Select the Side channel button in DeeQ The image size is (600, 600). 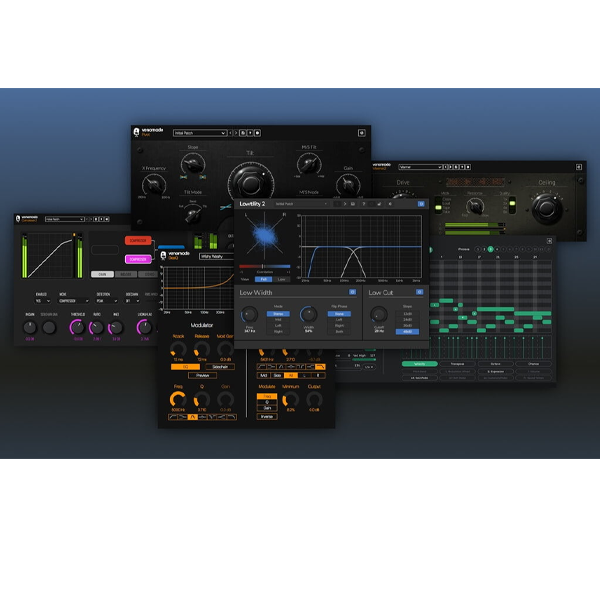coord(277,375)
